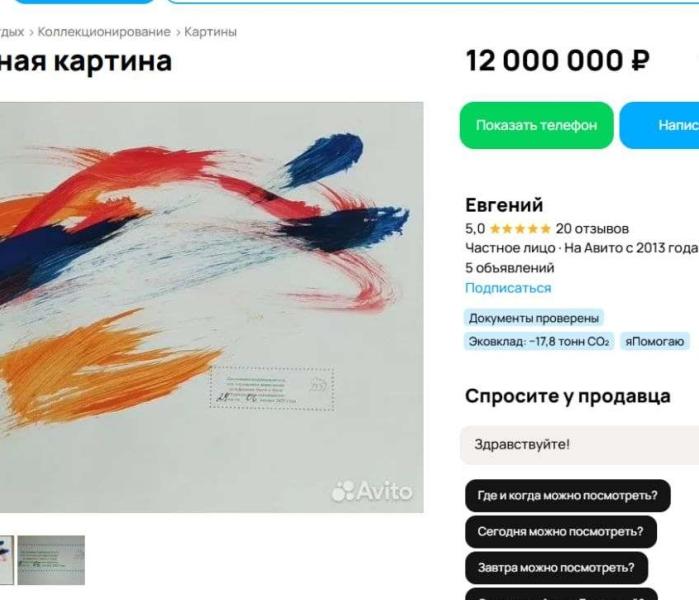This screenshot has height=600, width=699.
Task: Select the second thumbnail showing the stamp
Action: [x=51, y=560]
